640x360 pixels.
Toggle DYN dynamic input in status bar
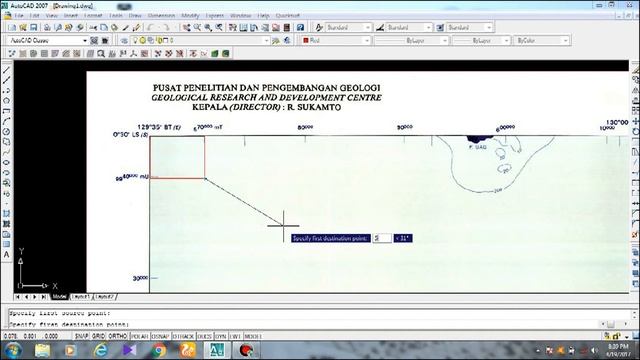click(220, 336)
